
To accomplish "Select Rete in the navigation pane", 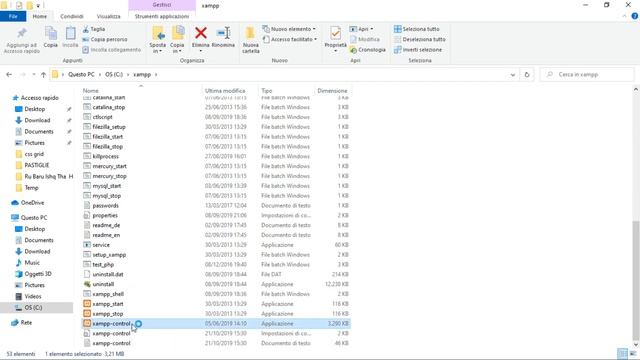I will pos(26,322).
